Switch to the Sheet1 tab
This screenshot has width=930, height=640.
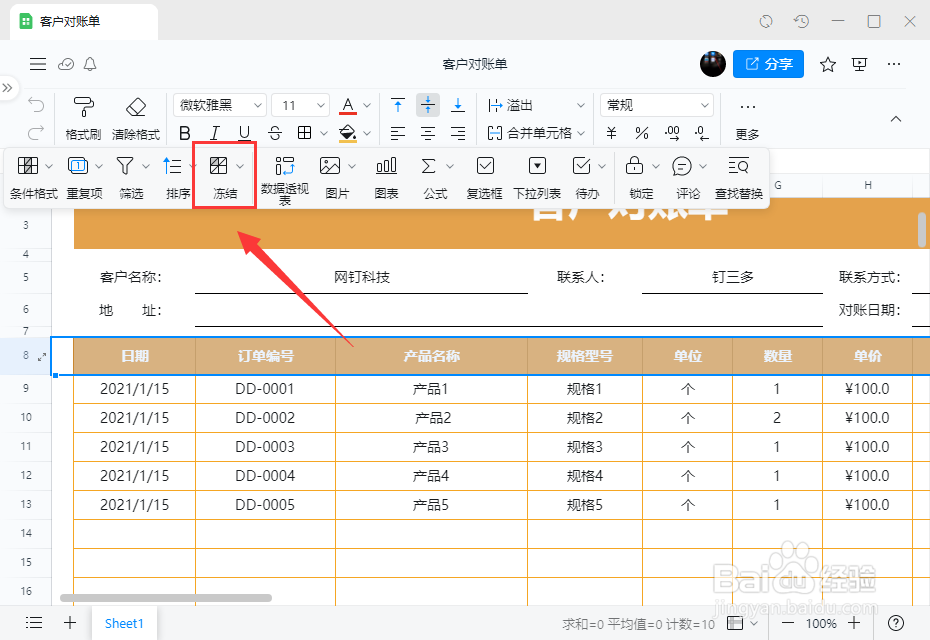pos(124,622)
